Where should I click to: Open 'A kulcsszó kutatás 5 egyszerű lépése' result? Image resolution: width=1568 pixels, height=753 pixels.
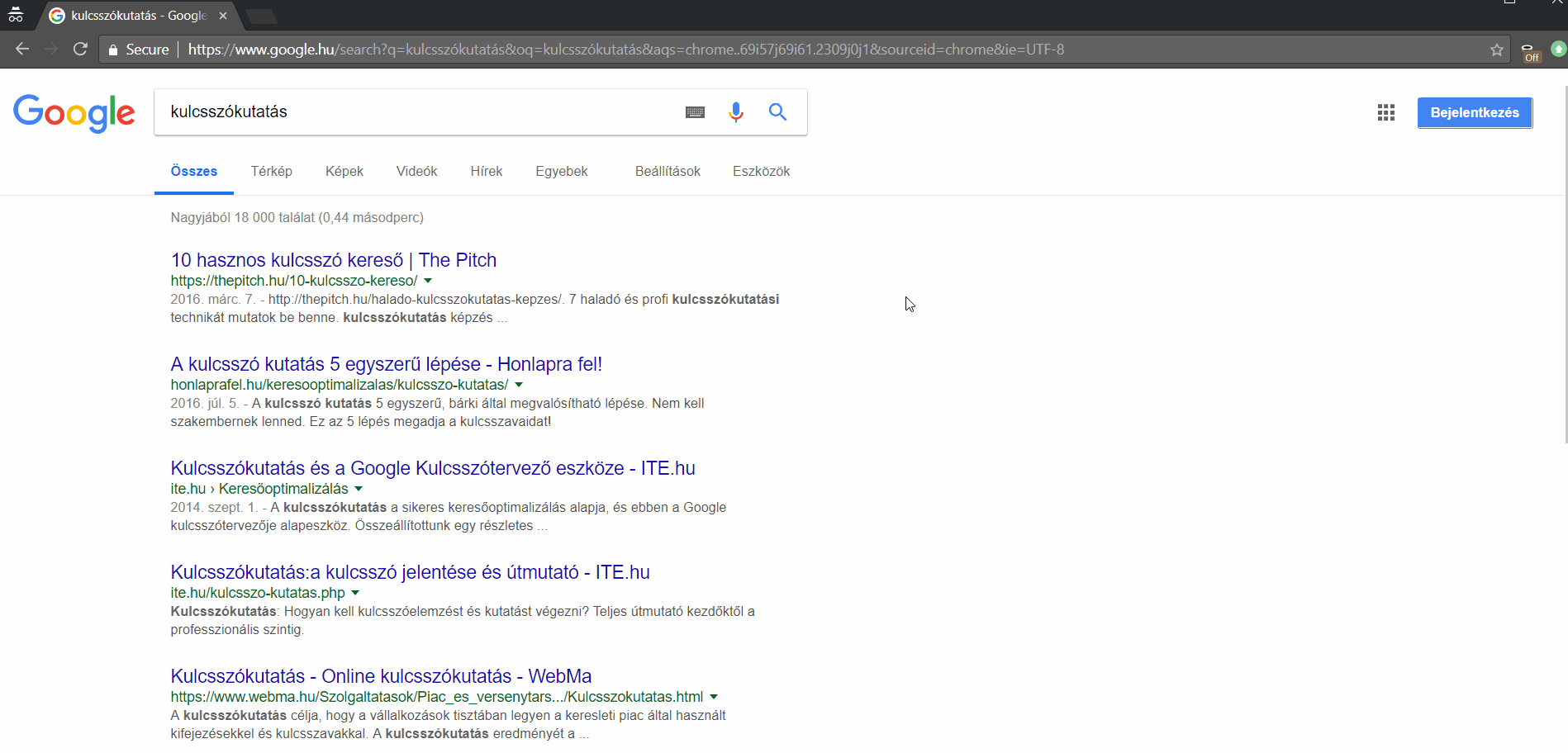pos(387,364)
